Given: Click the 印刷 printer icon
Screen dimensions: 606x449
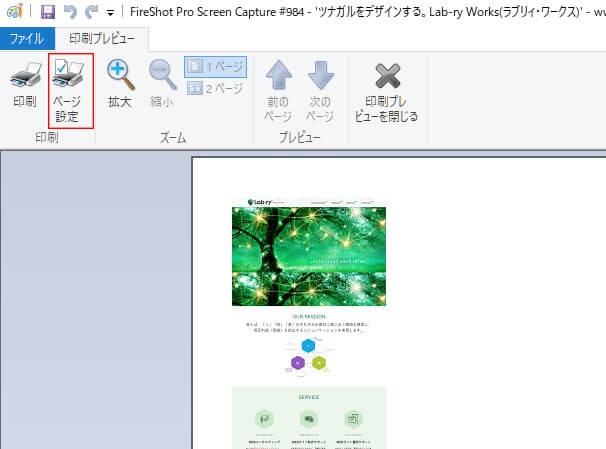Looking at the screenshot, I should point(25,73).
